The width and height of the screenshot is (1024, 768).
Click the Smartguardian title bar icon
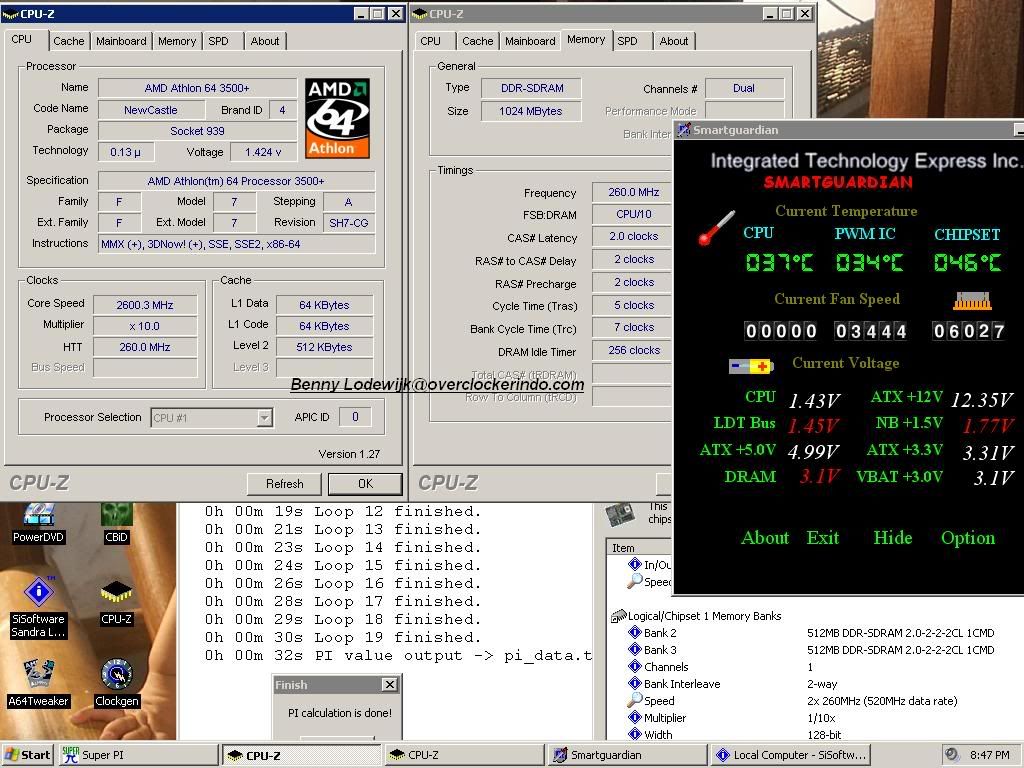coord(684,129)
